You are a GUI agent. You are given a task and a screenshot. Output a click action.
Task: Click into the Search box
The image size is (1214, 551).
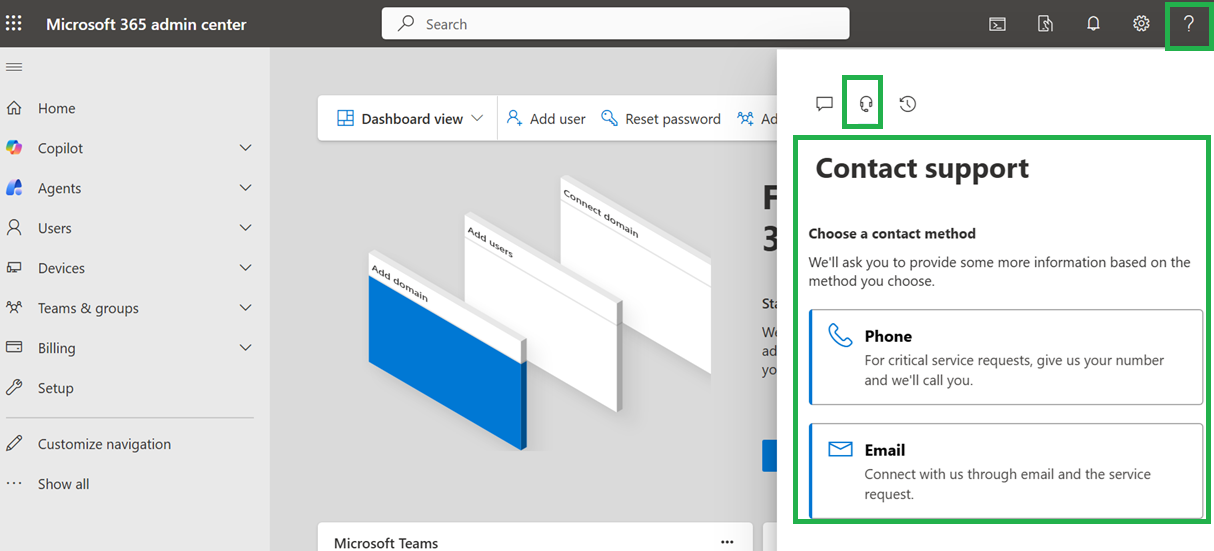[615, 24]
